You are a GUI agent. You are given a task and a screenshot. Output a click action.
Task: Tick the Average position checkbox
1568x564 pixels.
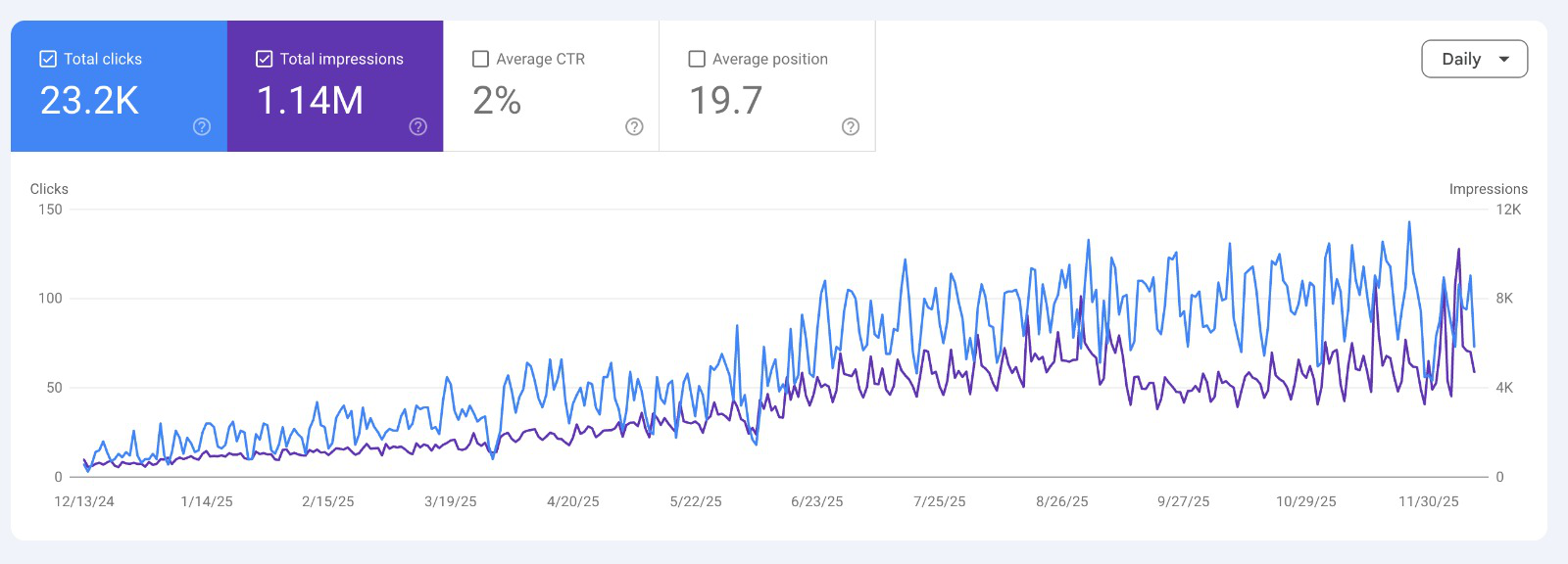[697, 59]
